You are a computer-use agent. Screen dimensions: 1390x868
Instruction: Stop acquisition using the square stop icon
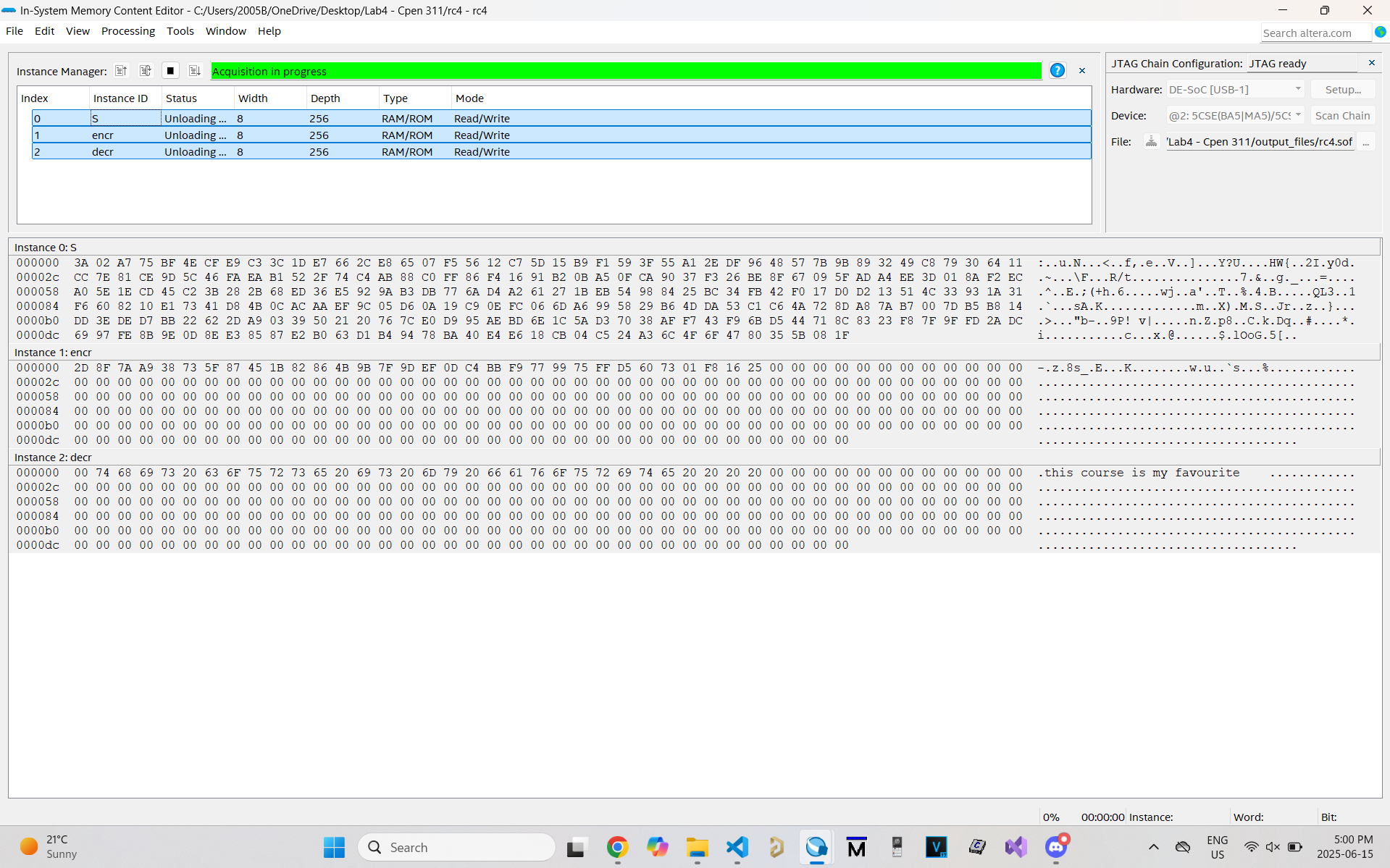coord(170,70)
